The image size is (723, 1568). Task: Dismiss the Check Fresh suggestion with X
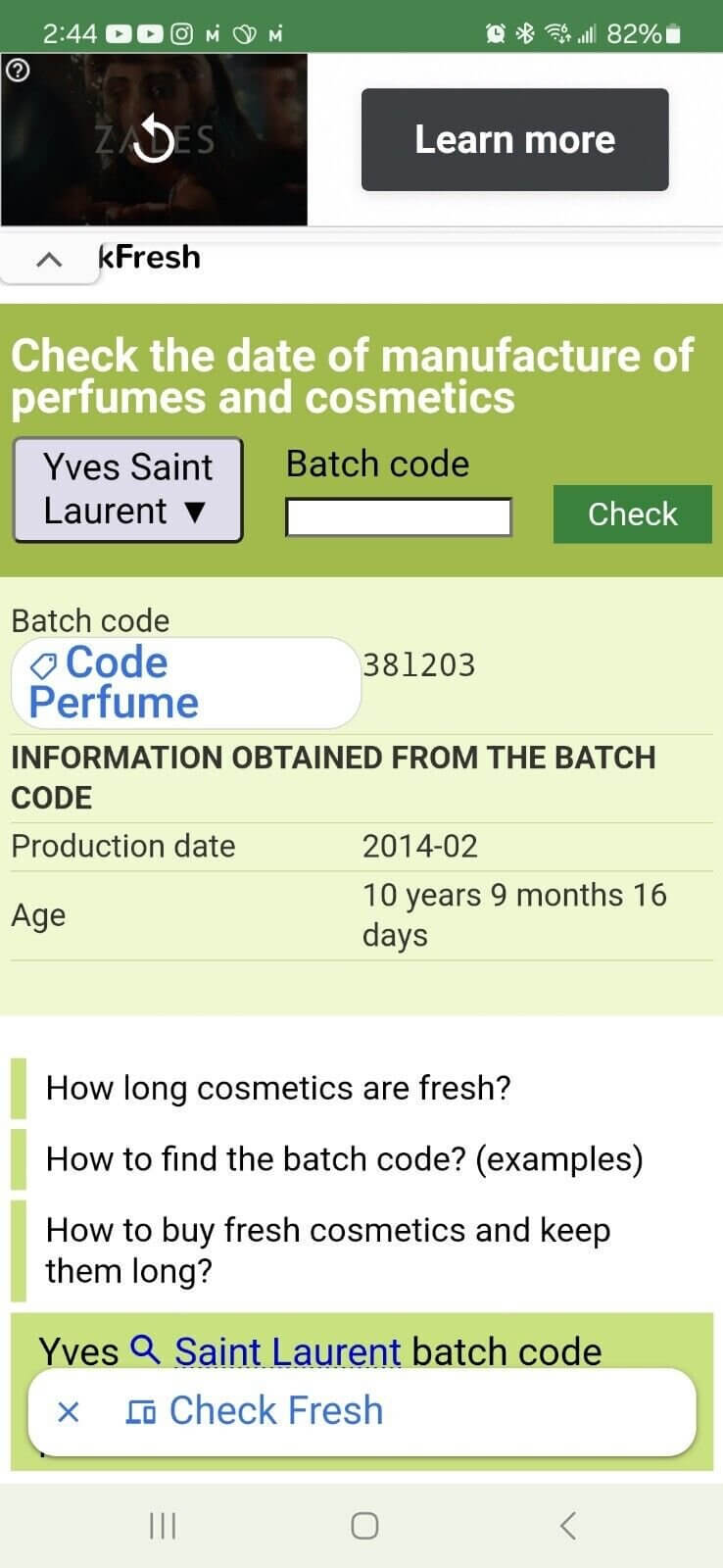(68, 1411)
